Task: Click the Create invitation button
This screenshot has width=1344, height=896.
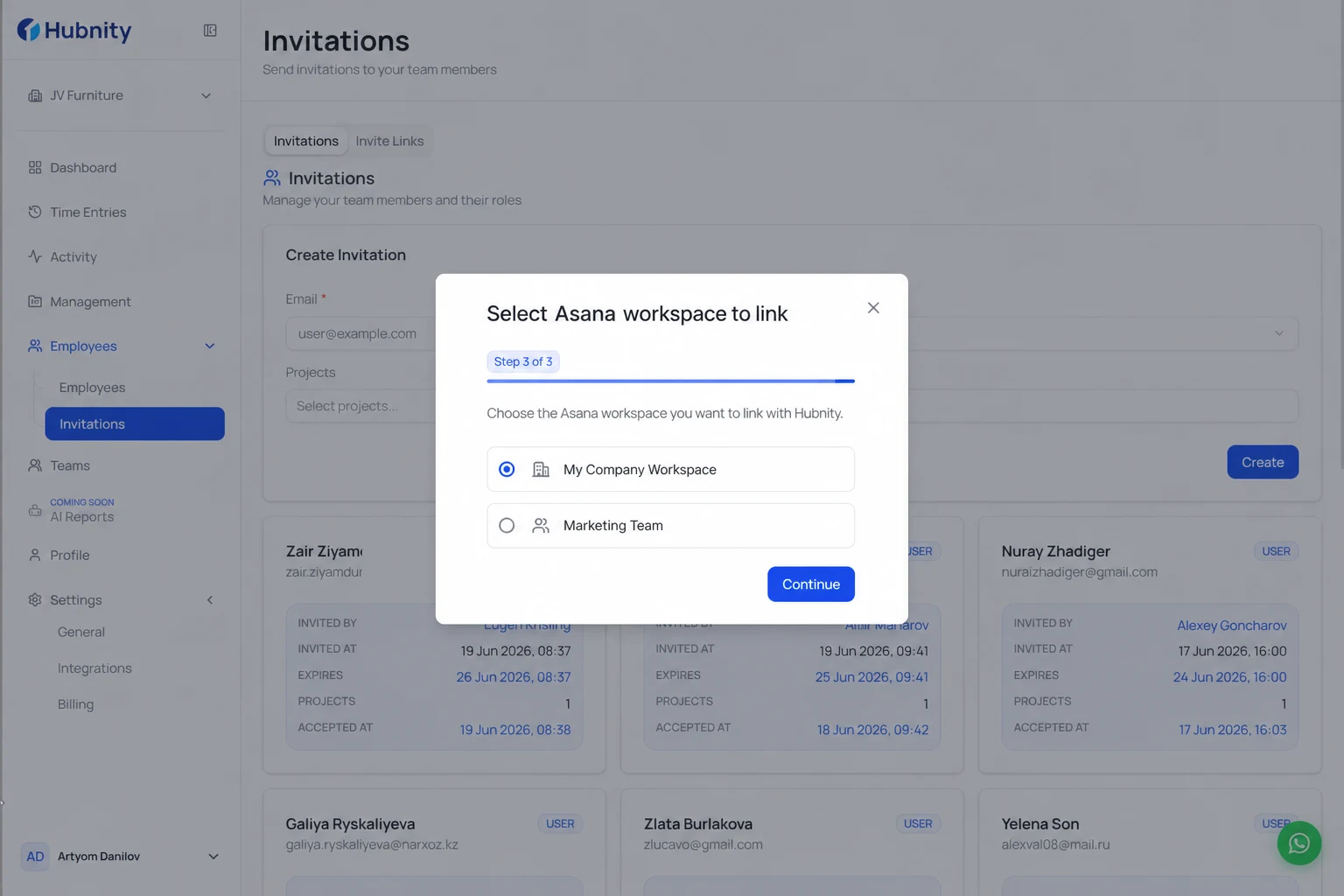Action: (x=1263, y=462)
